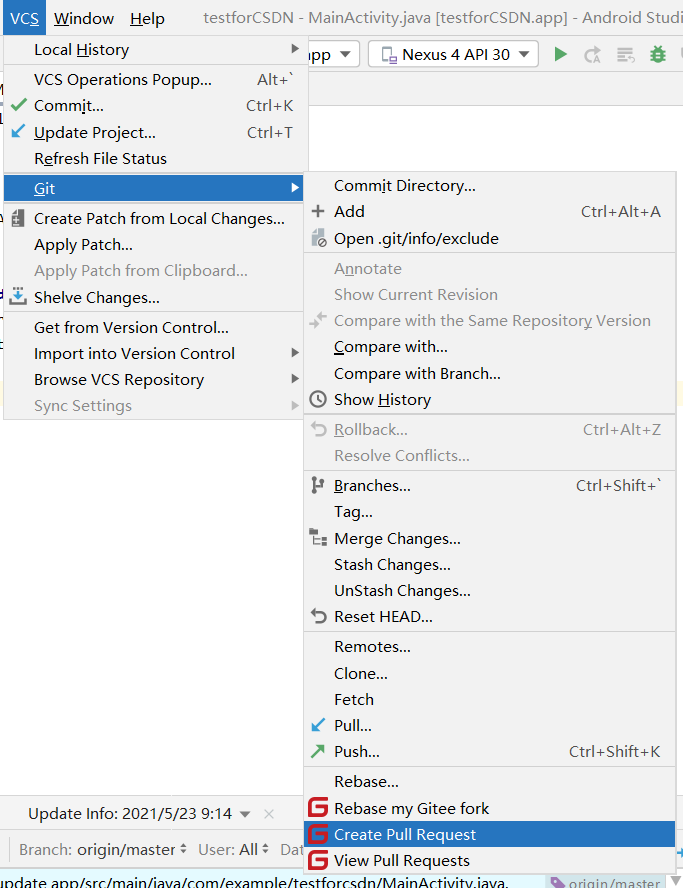Choose Get from Version Control

[x=154, y=327]
